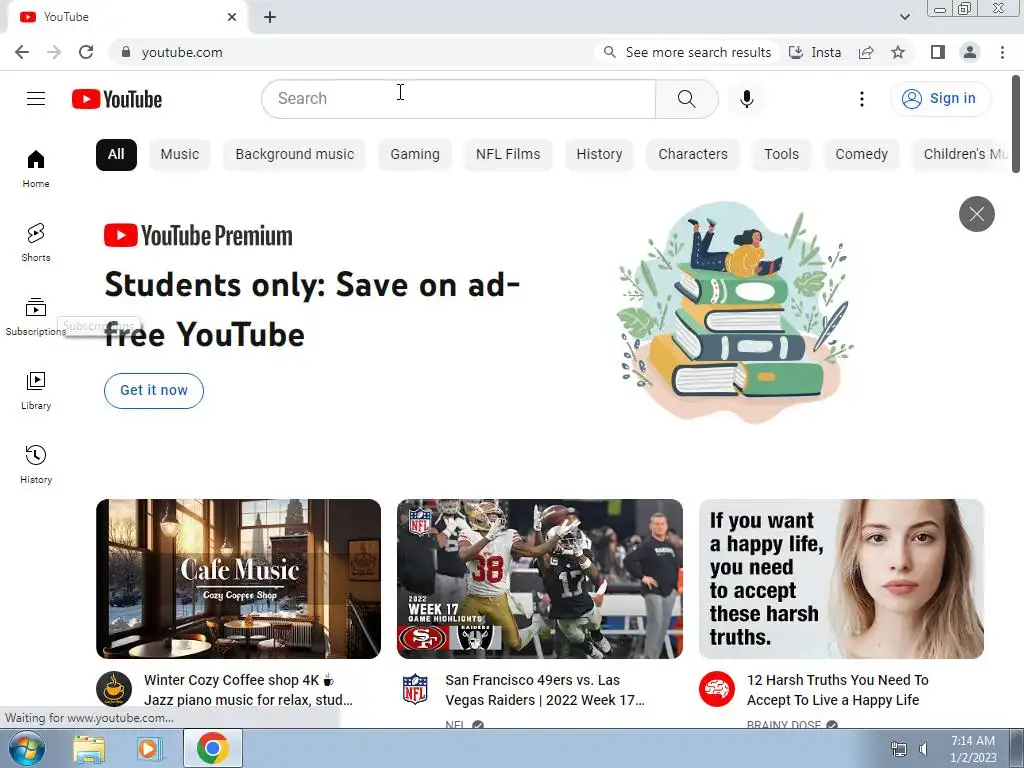The width and height of the screenshot is (1024, 768).
Task: Select the Characters filter chip
Action: coord(693,155)
